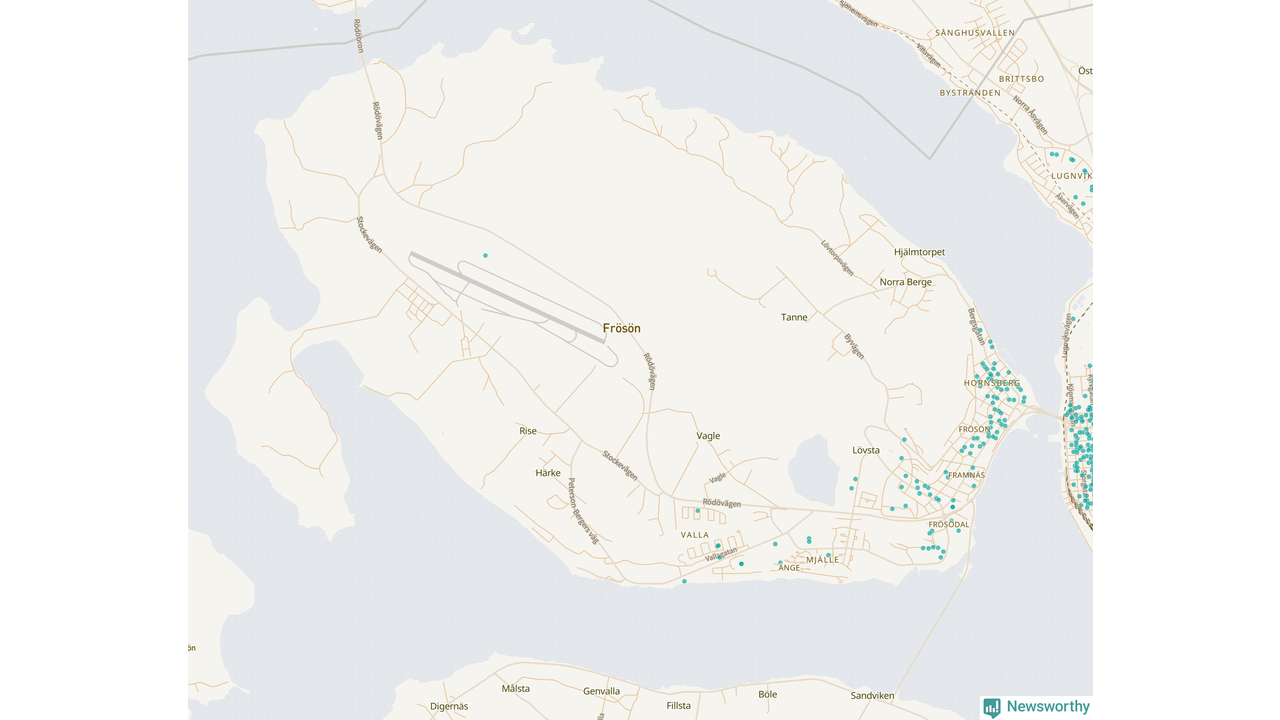The height and width of the screenshot is (720, 1280).
Task: Click the Tanne place label
Action: click(794, 317)
